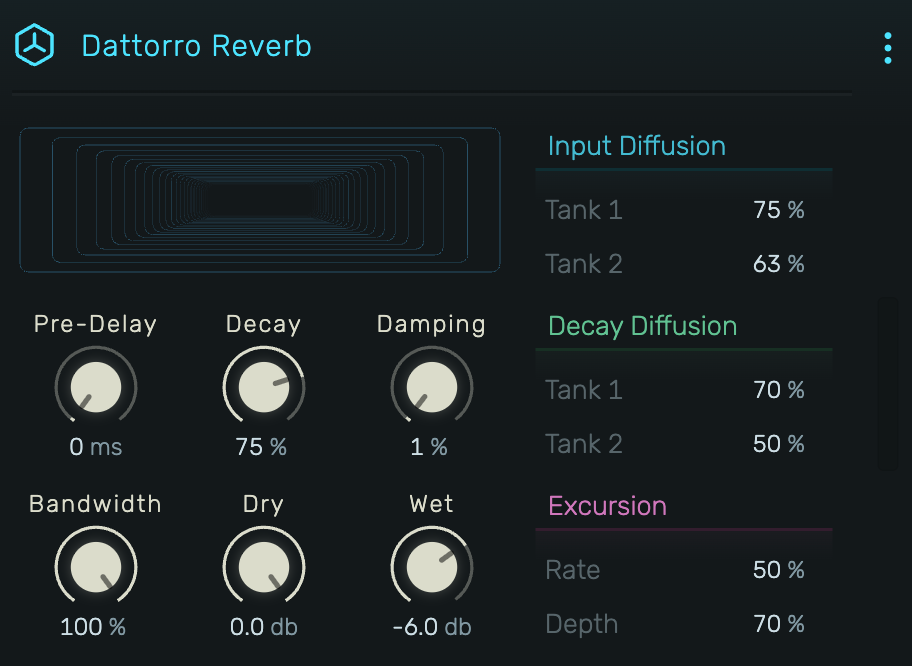The width and height of the screenshot is (912, 666).
Task: Click the Pre-Delay label
Action: (95, 324)
